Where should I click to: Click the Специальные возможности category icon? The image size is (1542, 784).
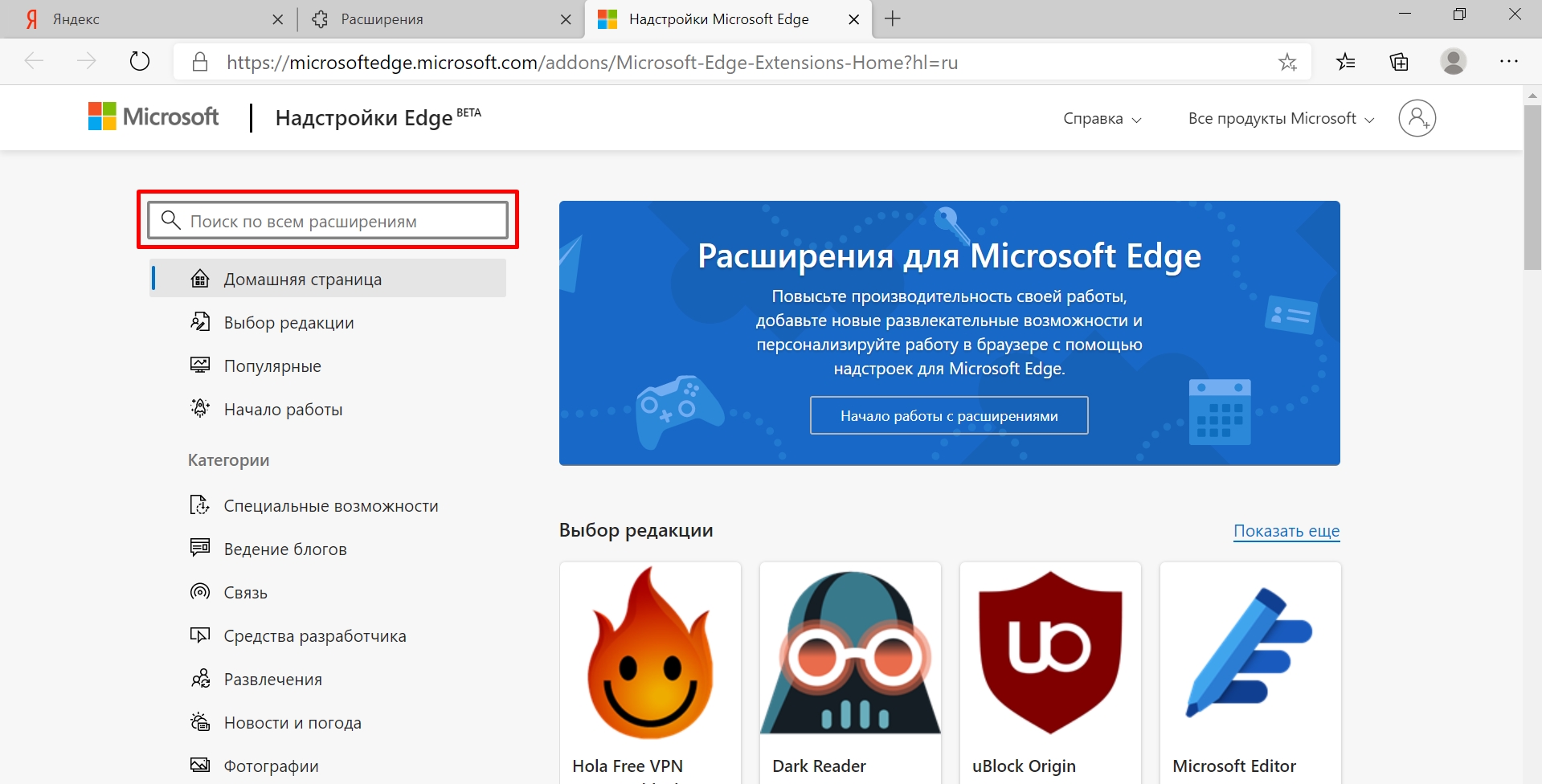pos(199,505)
